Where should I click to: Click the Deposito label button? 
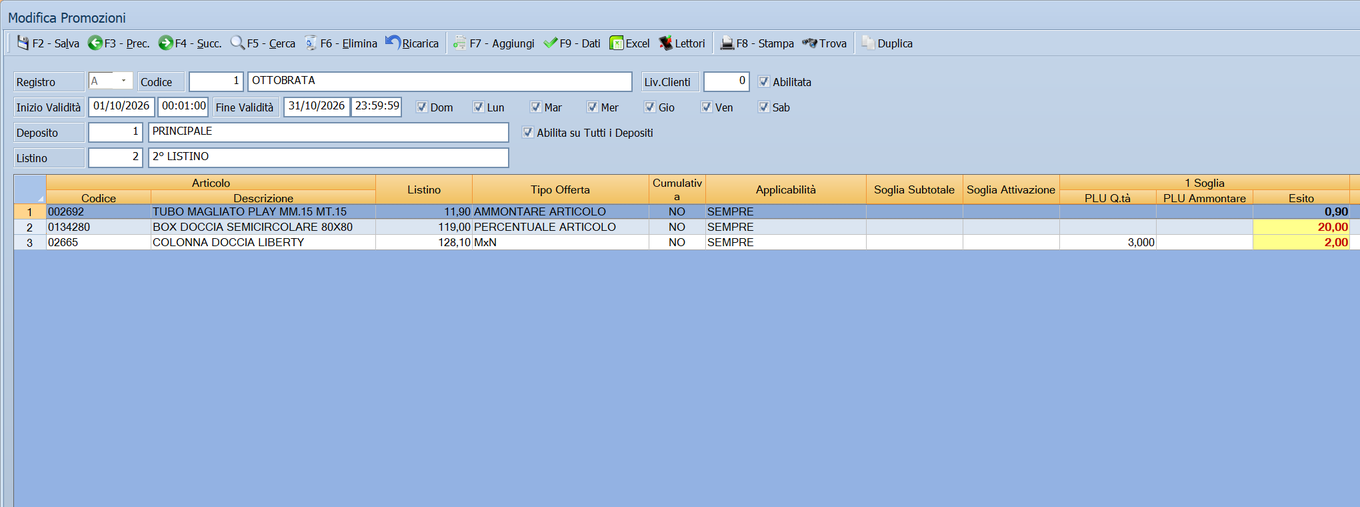[49, 132]
